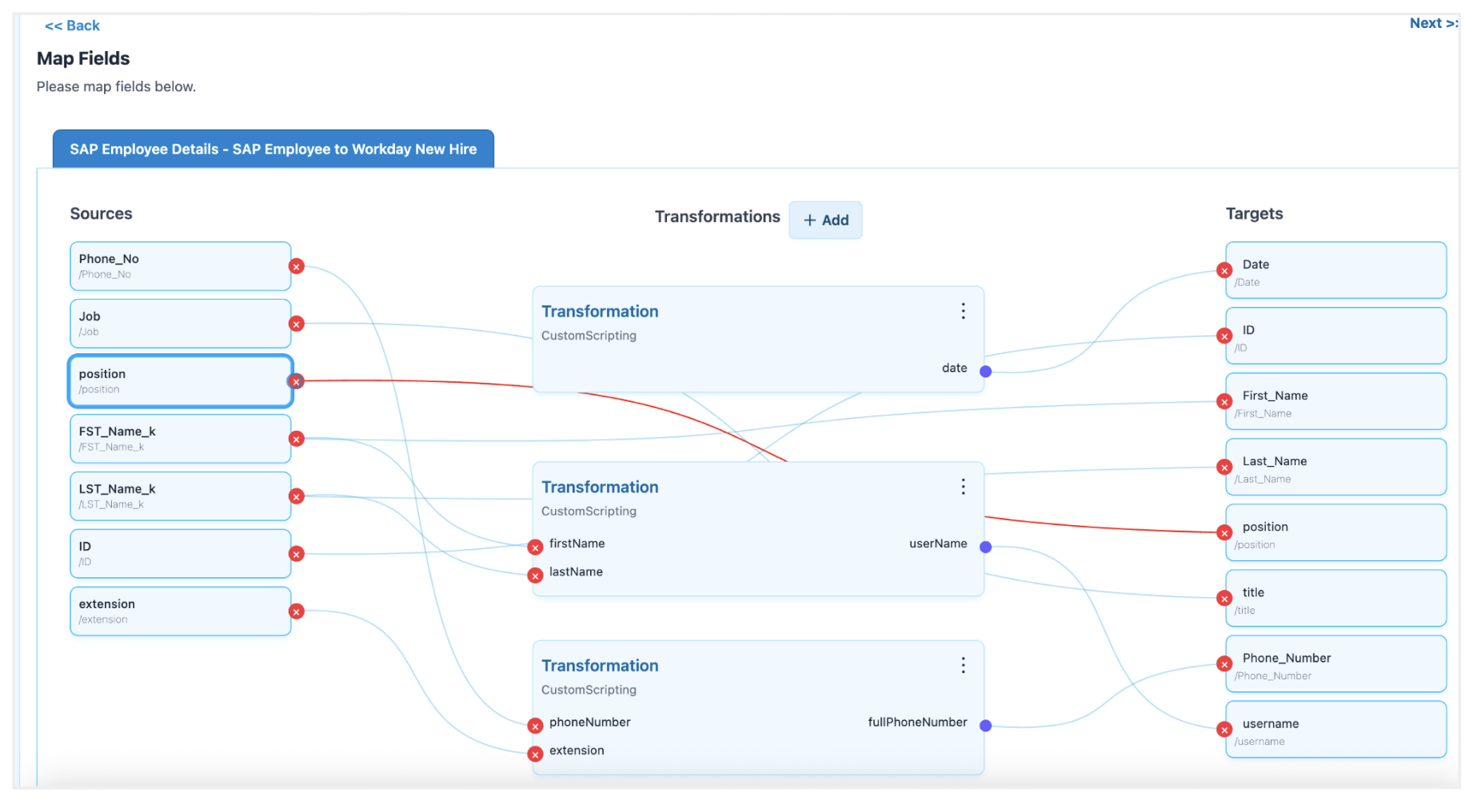Open the options menu on the top Transformation card

point(963,311)
